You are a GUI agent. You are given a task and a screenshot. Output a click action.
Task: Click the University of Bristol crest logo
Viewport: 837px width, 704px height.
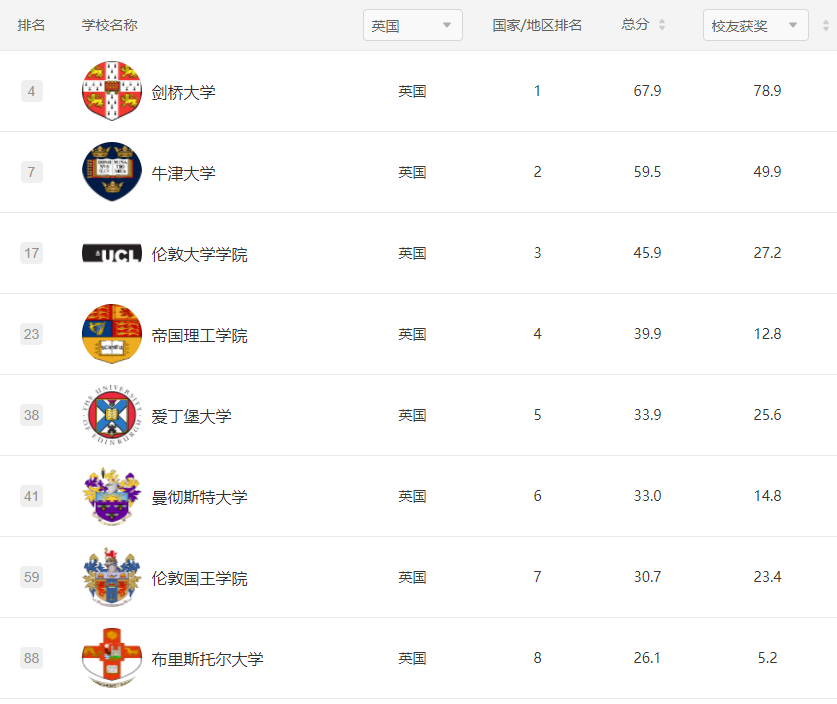(x=112, y=659)
